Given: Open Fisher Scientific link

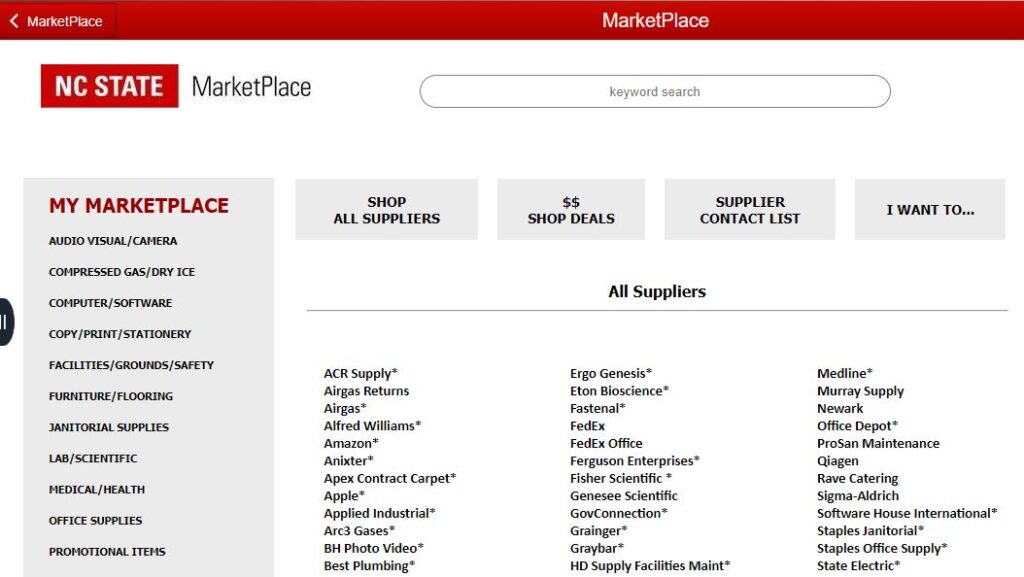Looking at the screenshot, I should point(620,478).
